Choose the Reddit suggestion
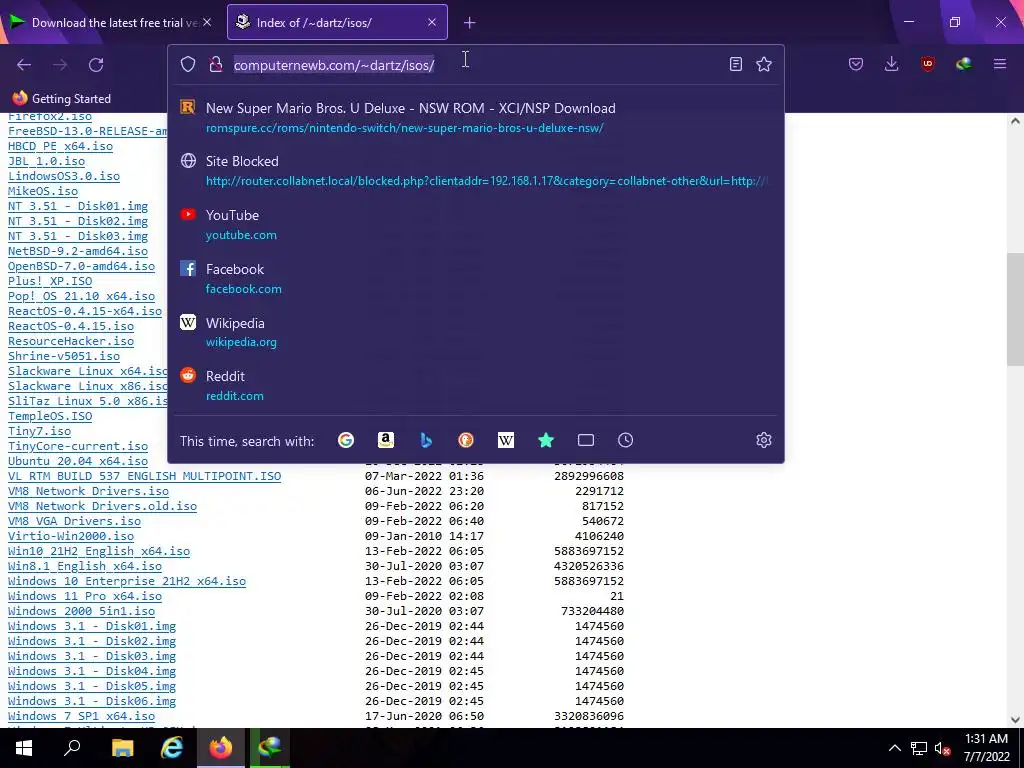 coord(475,386)
